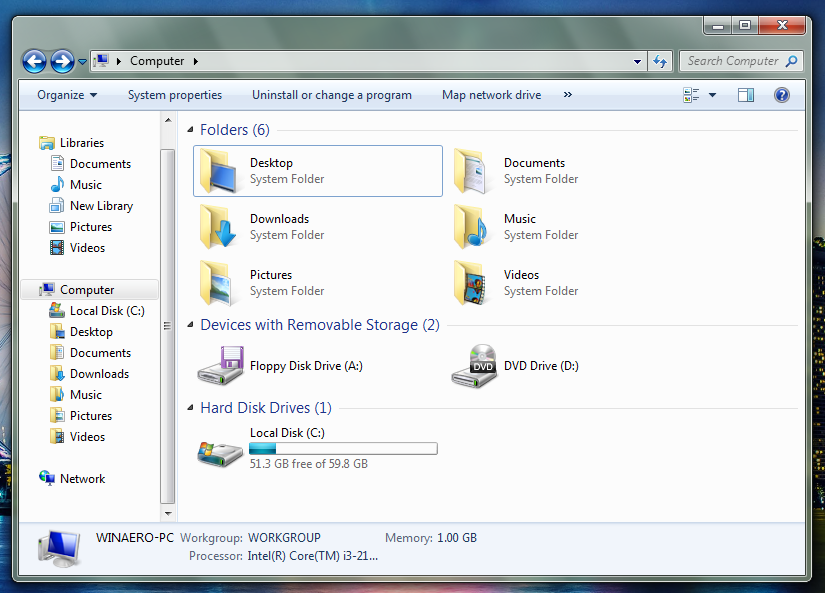Viewport: 825px width, 593px height.
Task: Click Map network drive
Action: (x=491, y=95)
